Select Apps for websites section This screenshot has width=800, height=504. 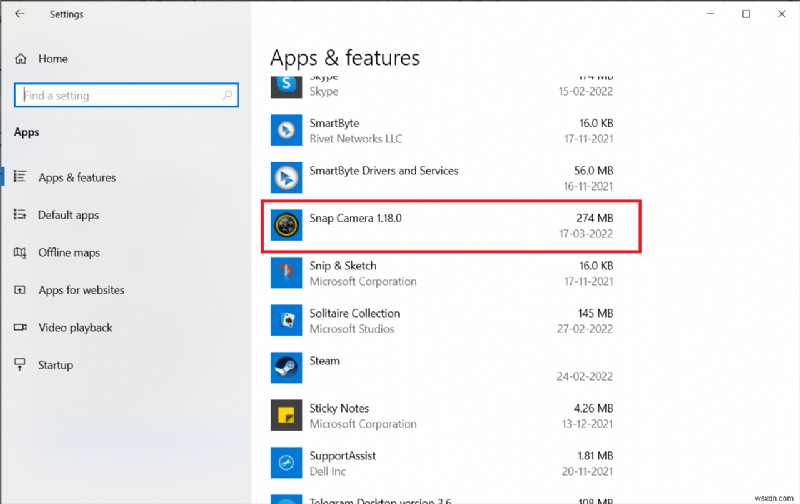(x=80, y=290)
